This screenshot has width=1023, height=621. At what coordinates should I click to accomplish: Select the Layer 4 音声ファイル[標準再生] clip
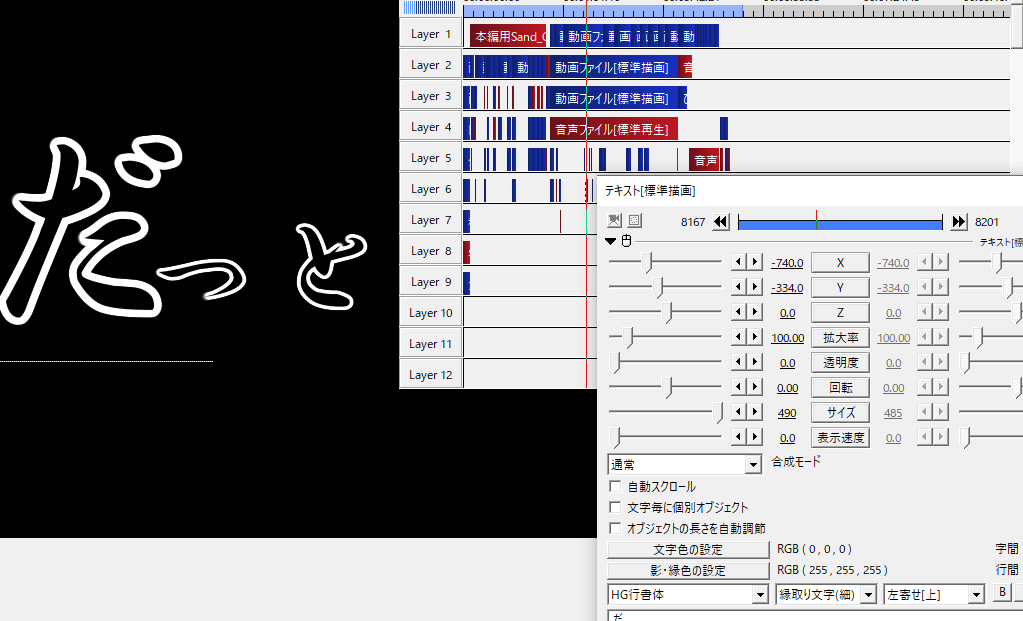point(613,128)
